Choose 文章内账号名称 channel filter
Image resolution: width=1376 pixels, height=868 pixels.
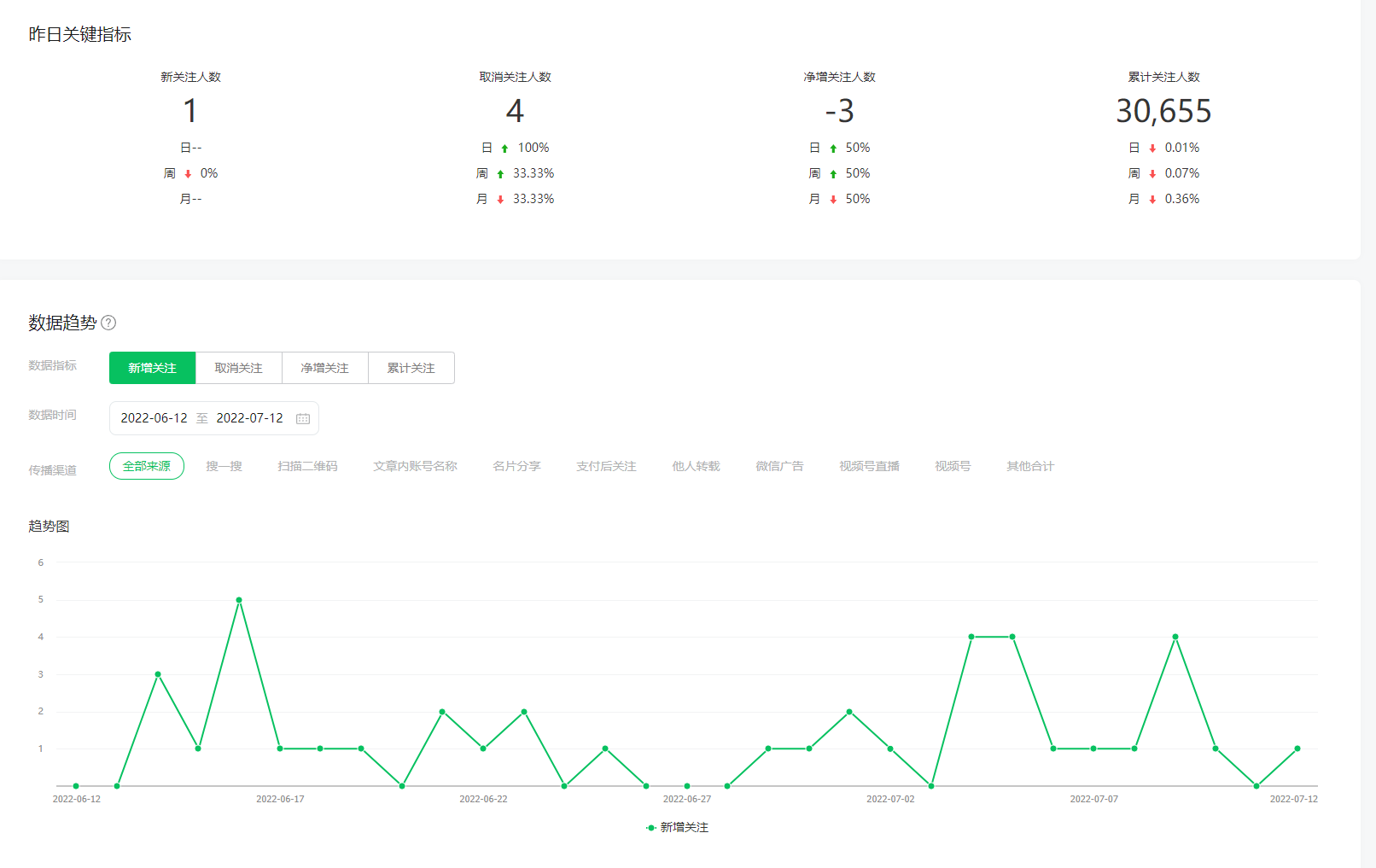pyautogui.click(x=415, y=466)
